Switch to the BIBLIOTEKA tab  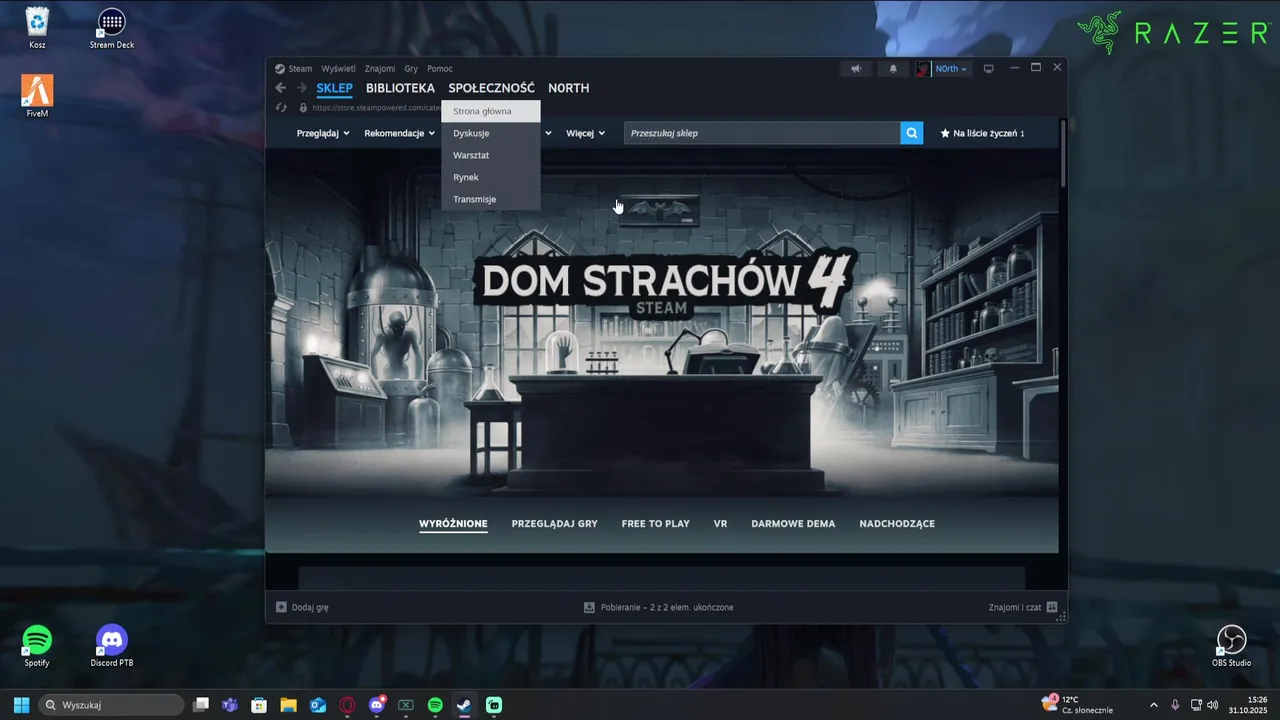click(400, 88)
